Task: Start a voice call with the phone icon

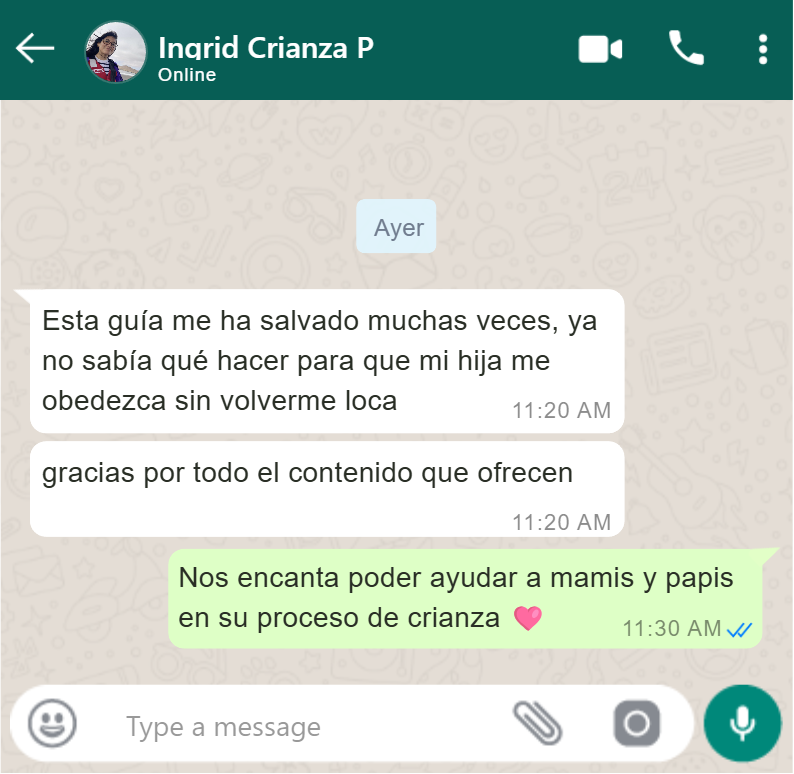Action: point(686,48)
